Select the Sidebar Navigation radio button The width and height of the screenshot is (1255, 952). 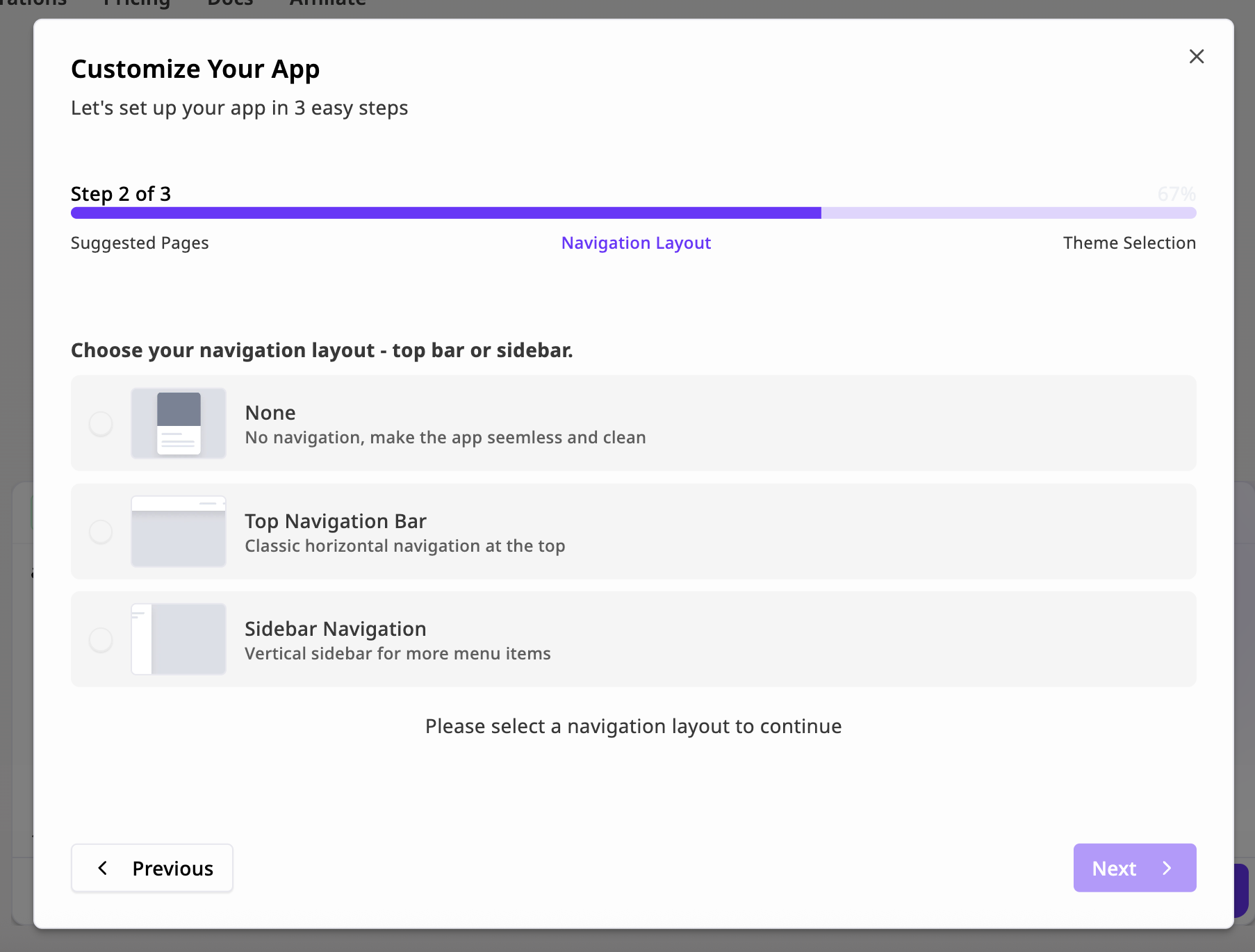click(x=101, y=639)
